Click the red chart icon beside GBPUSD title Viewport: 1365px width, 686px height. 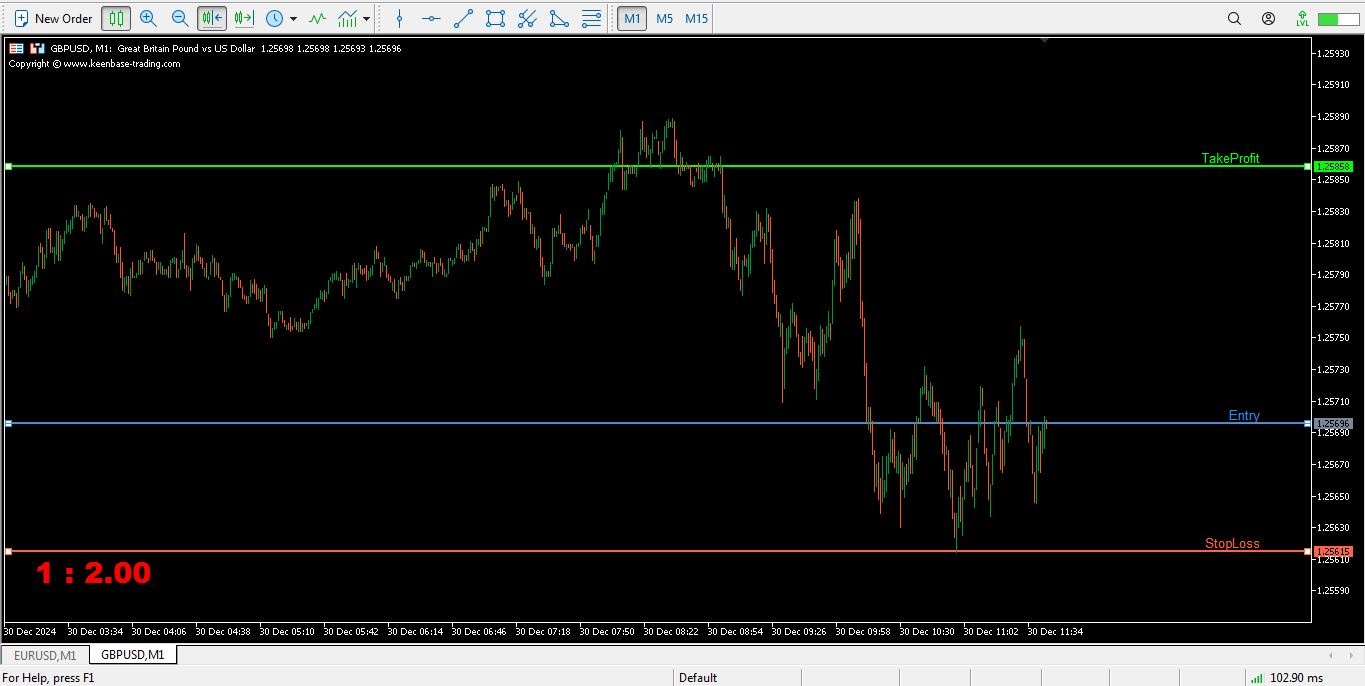click(37, 48)
